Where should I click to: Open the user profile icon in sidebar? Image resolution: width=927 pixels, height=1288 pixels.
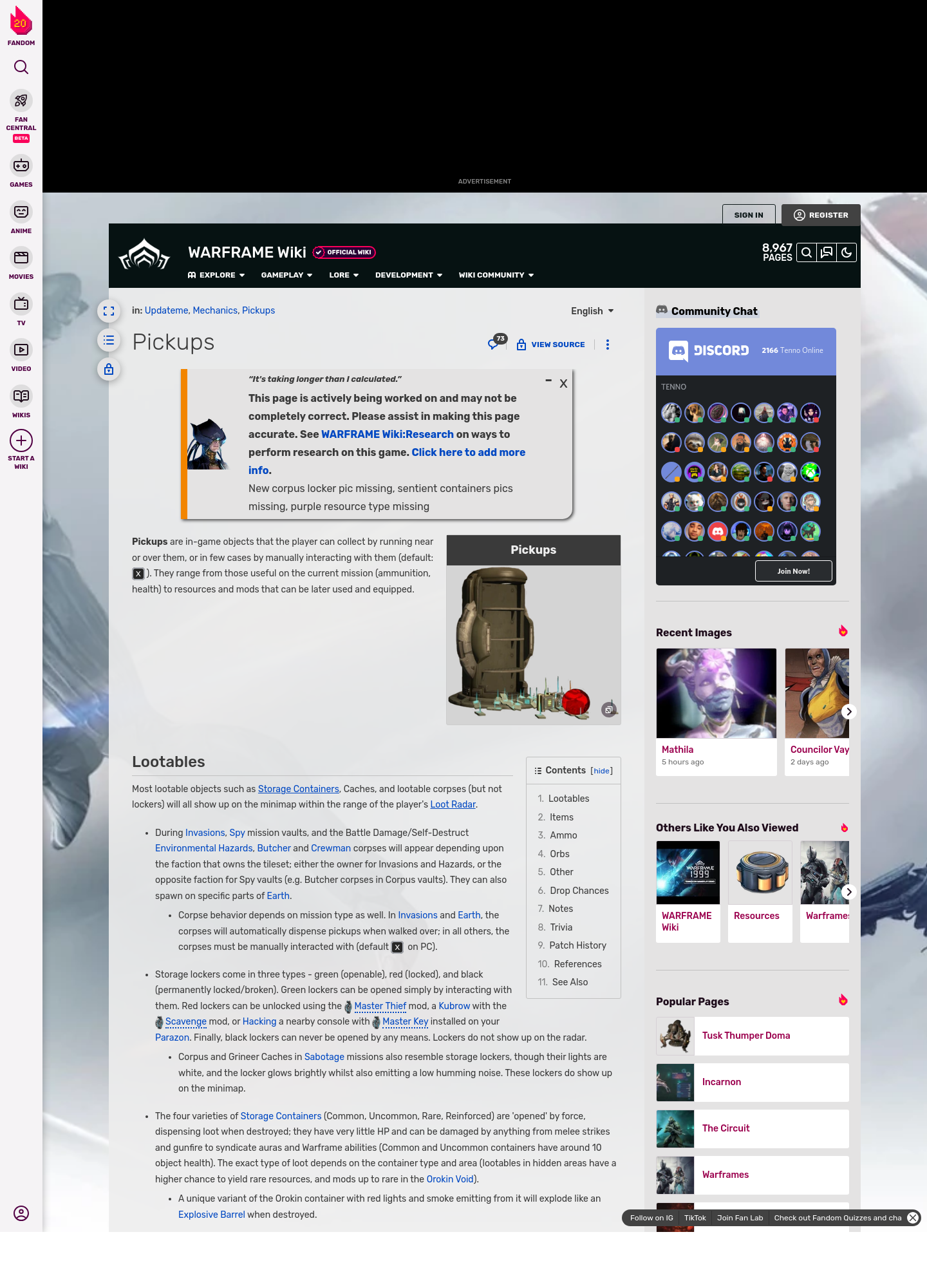click(x=21, y=1213)
